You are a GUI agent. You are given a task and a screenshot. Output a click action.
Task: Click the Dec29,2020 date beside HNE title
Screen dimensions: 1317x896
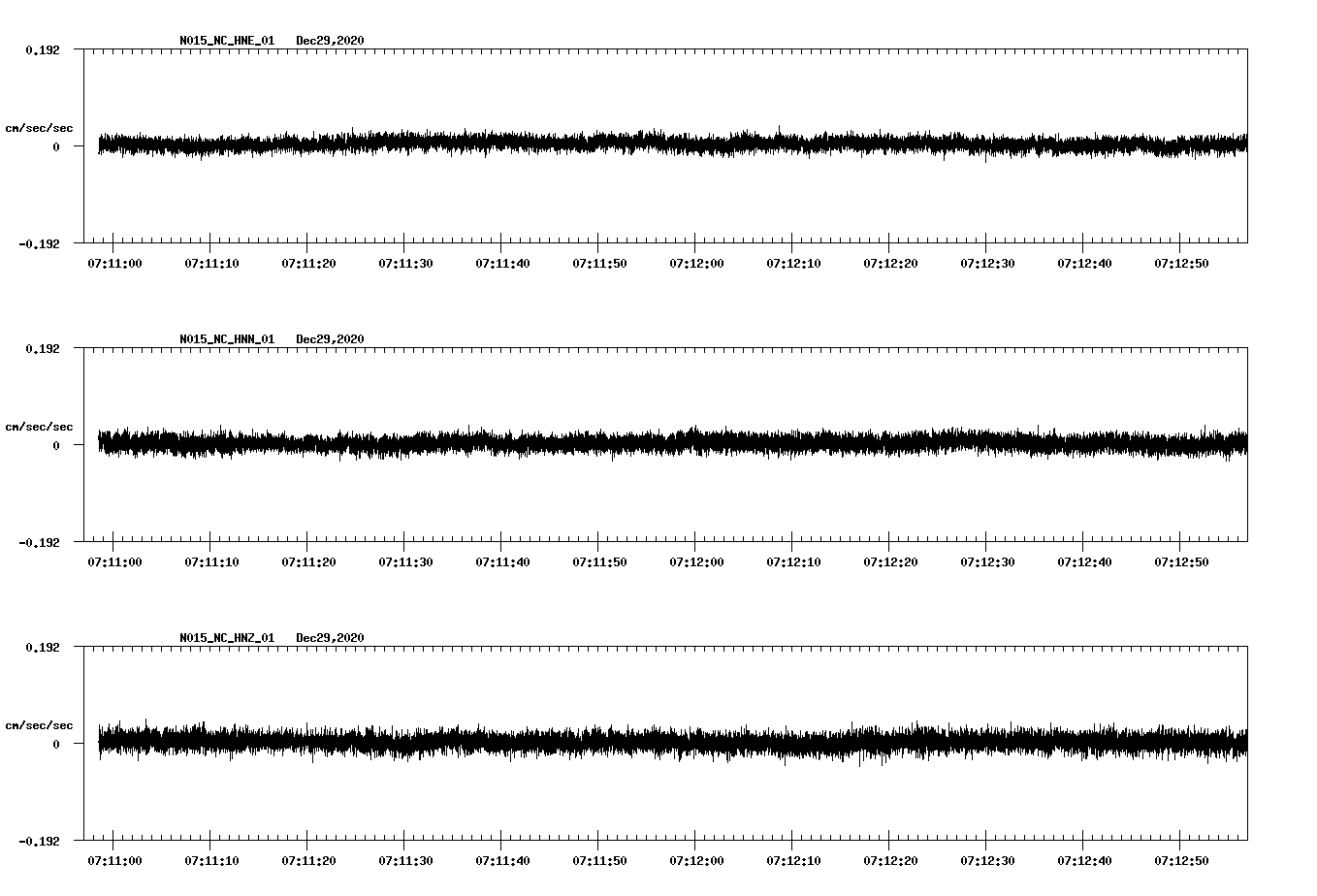(330, 41)
